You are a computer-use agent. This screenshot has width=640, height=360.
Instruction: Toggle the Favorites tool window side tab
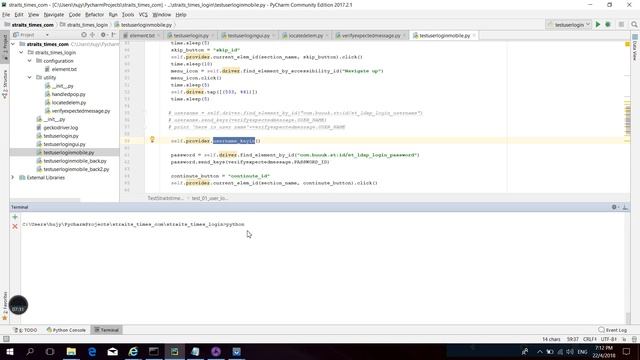(5, 305)
